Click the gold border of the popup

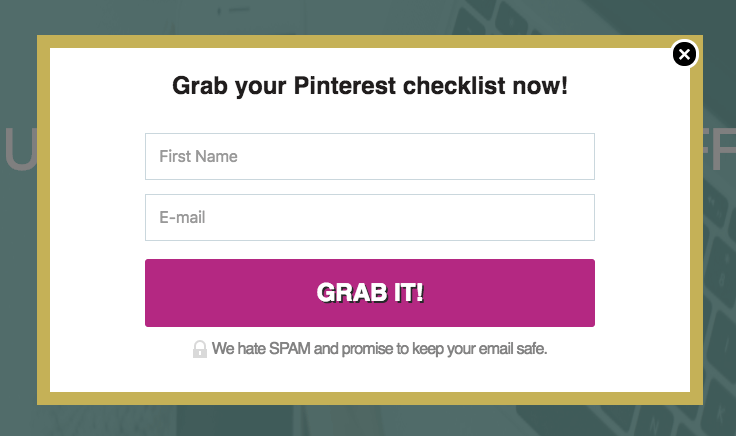point(43,220)
